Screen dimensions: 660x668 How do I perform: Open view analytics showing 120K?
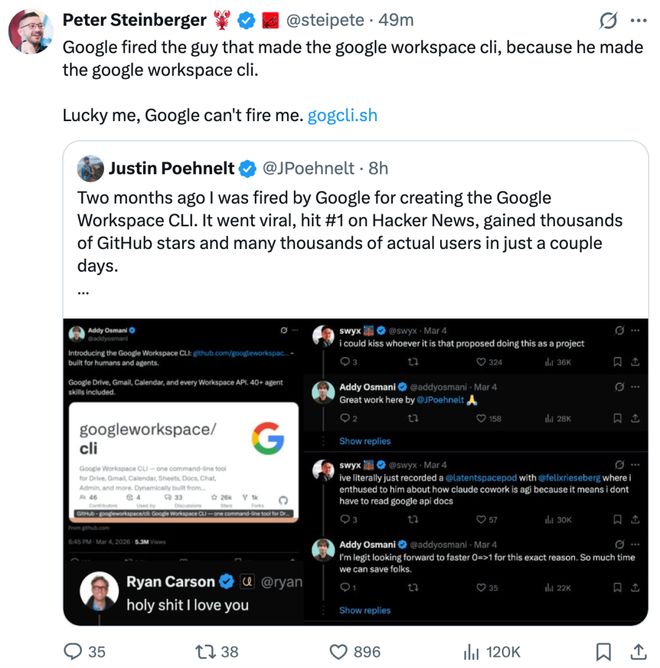click(492, 652)
